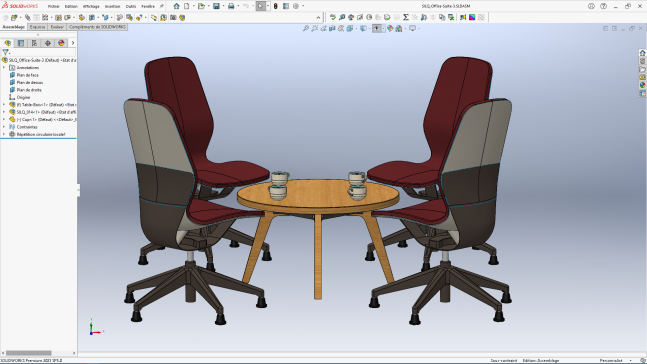Click the Home icon in top toolbar

[x=177, y=6]
